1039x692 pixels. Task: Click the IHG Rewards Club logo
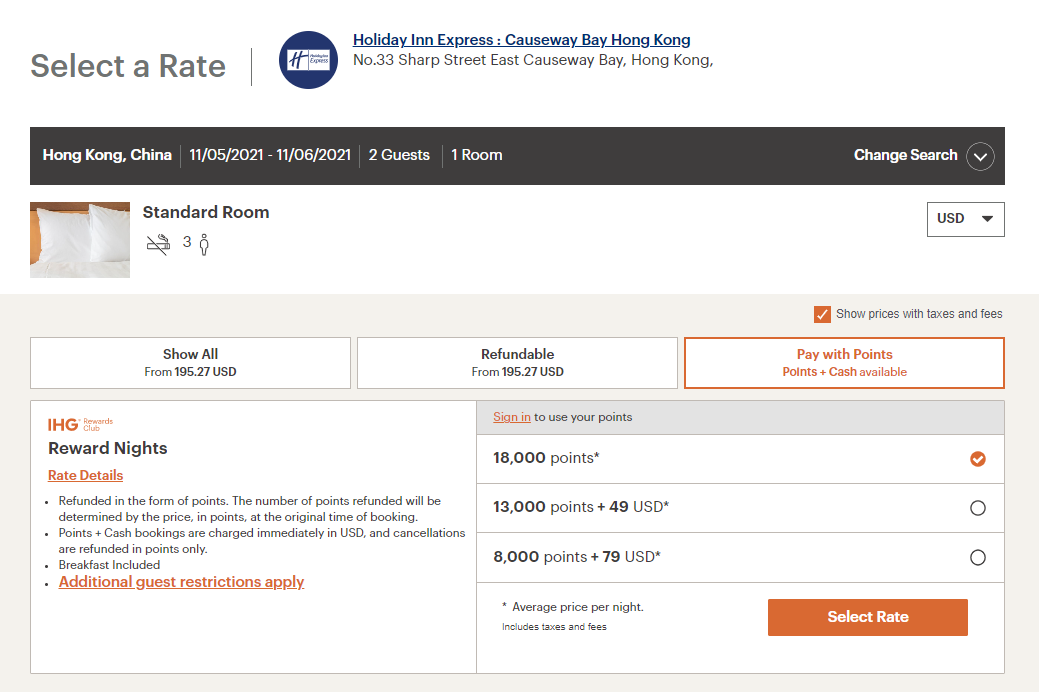coord(80,424)
